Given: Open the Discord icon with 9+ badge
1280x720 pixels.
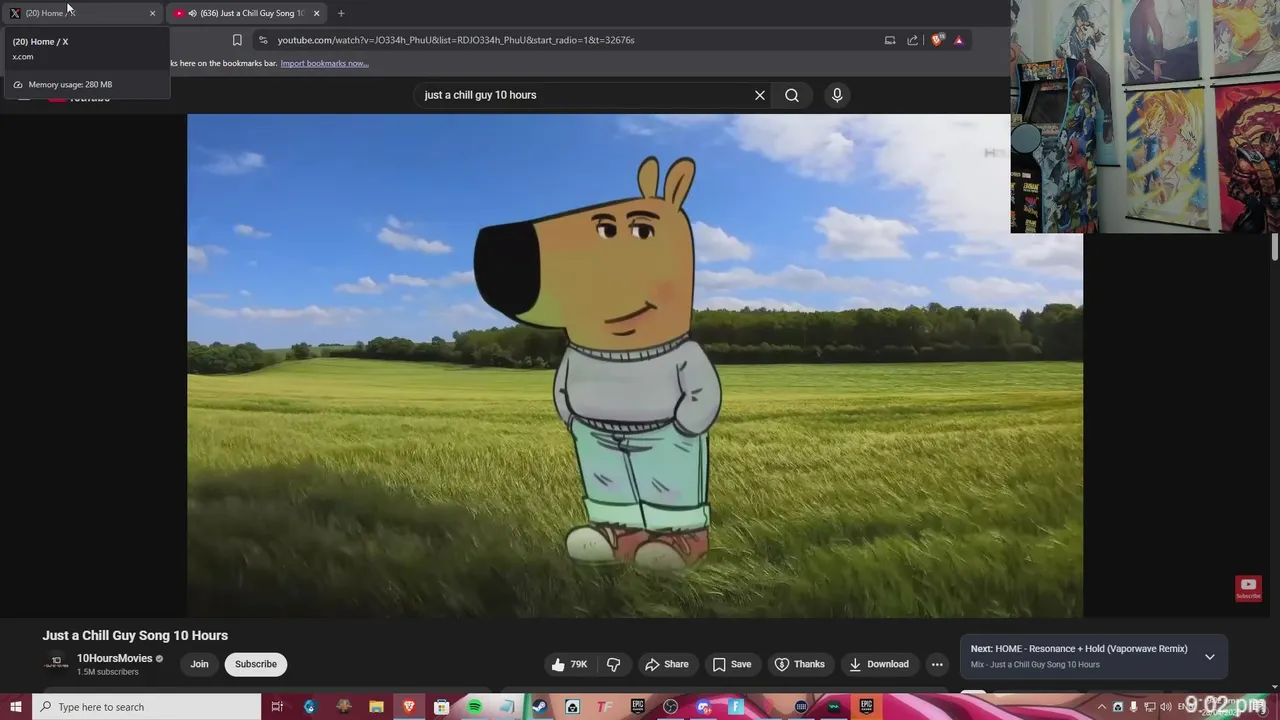Looking at the screenshot, I should tap(704, 707).
